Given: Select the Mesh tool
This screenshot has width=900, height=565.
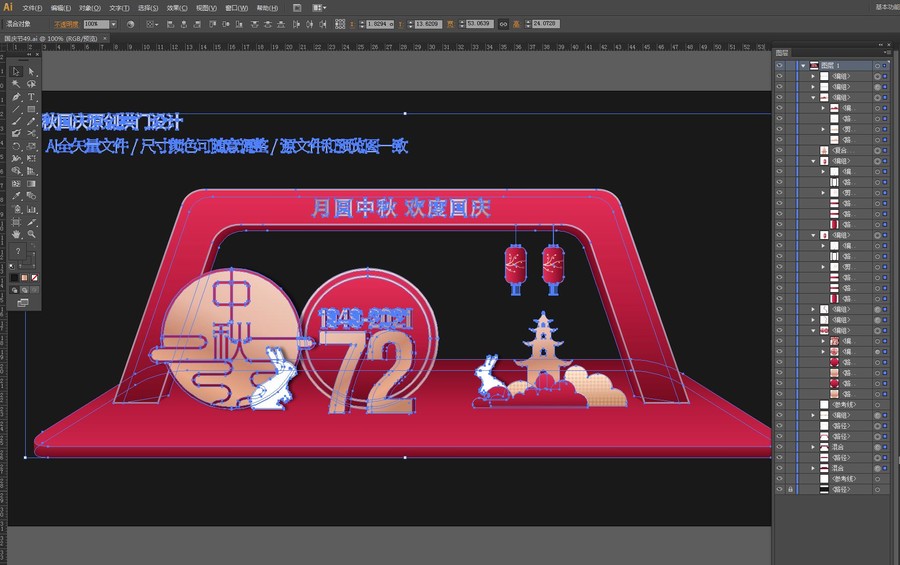Looking at the screenshot, I should click(x=16, y=183).
